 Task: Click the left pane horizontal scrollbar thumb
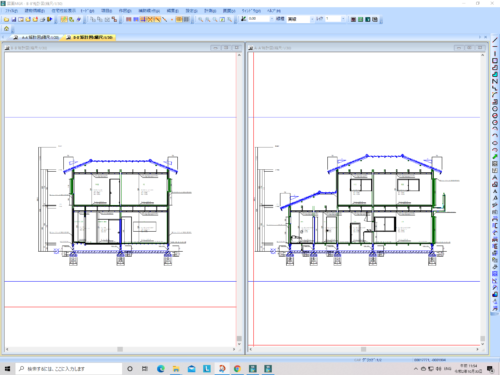120,349
